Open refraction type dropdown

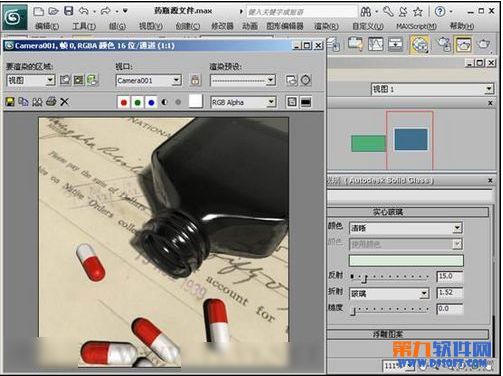coord(424,293)
